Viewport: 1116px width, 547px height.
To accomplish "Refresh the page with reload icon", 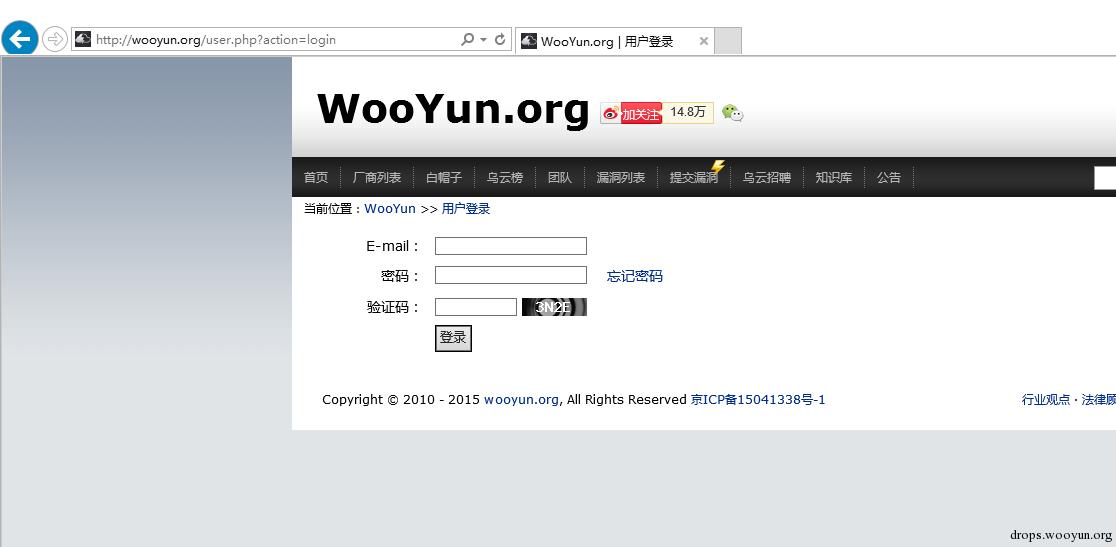I will tap(500, 39).
